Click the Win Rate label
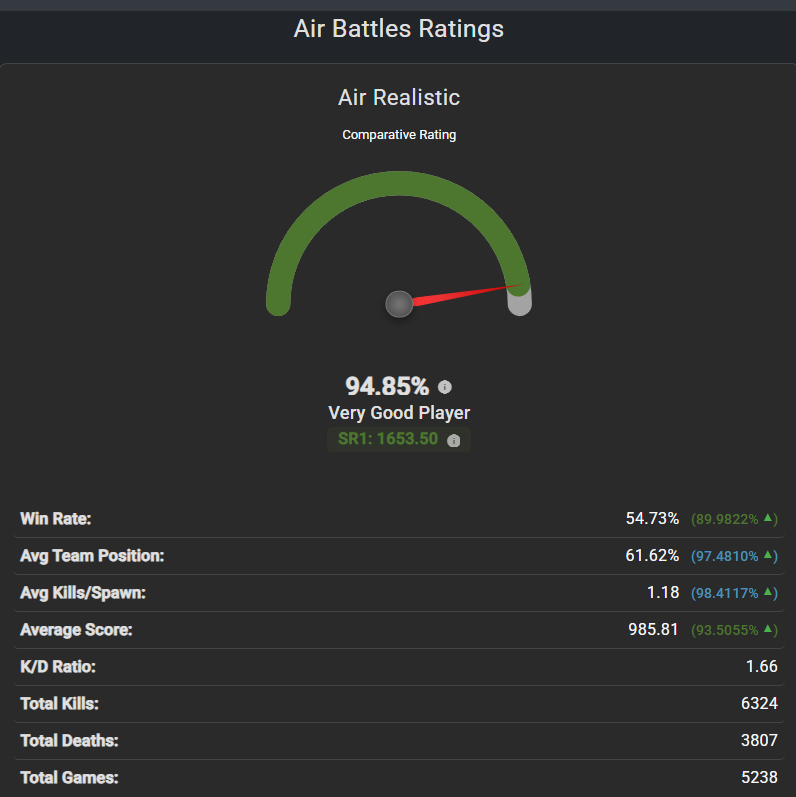 coord(55,519)
